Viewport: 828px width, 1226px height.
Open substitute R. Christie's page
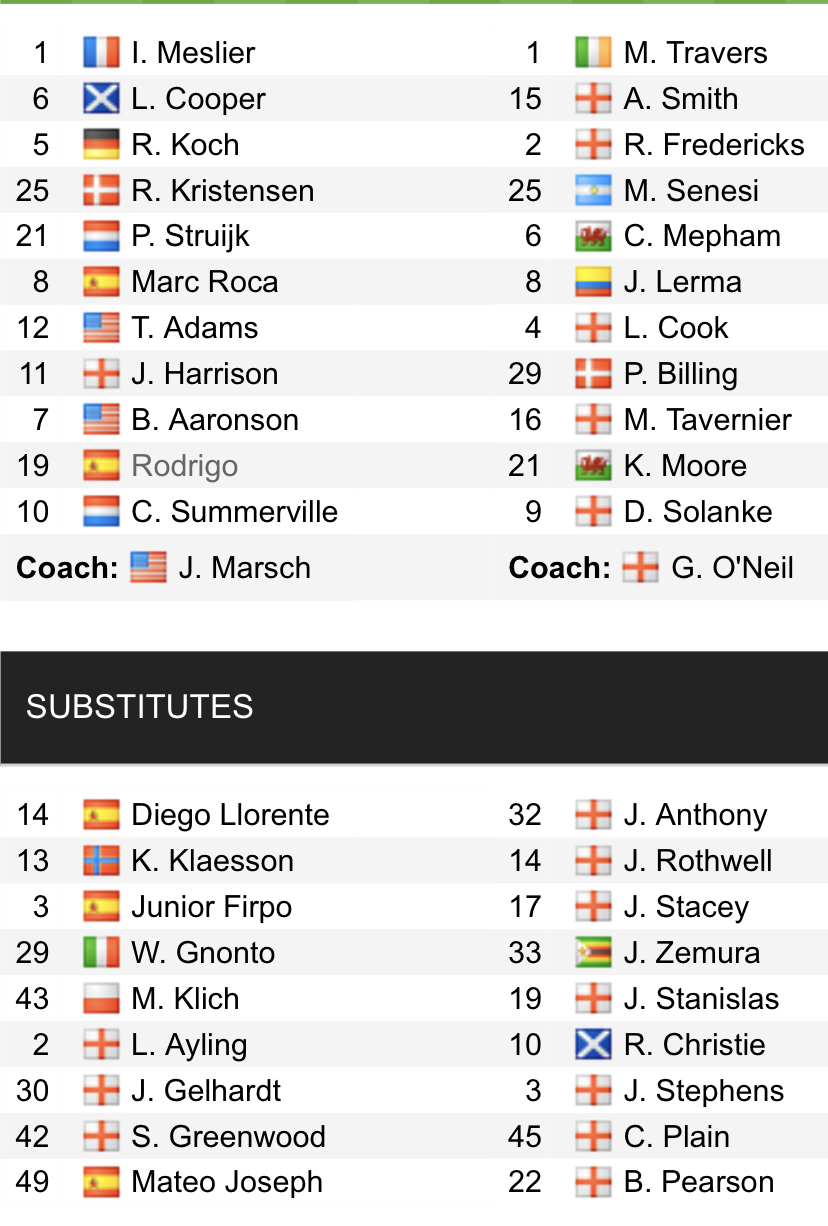coord(694,1045)
